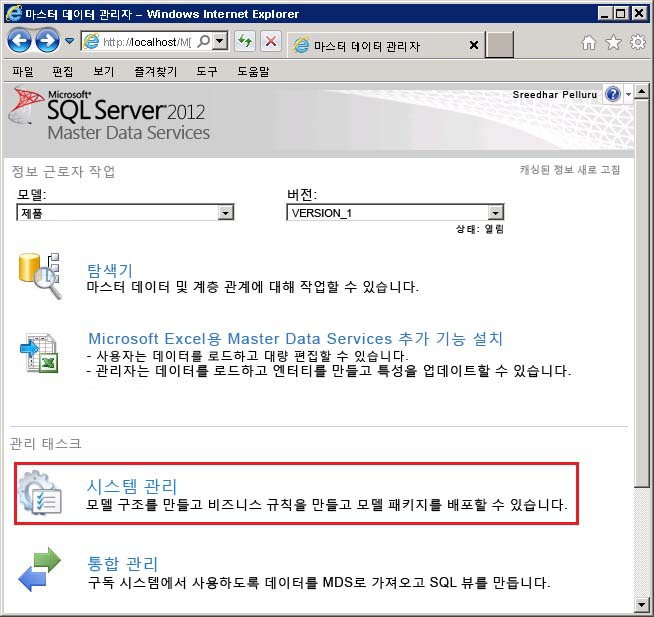Open the 시스템 관리 link

pos(132,486)
